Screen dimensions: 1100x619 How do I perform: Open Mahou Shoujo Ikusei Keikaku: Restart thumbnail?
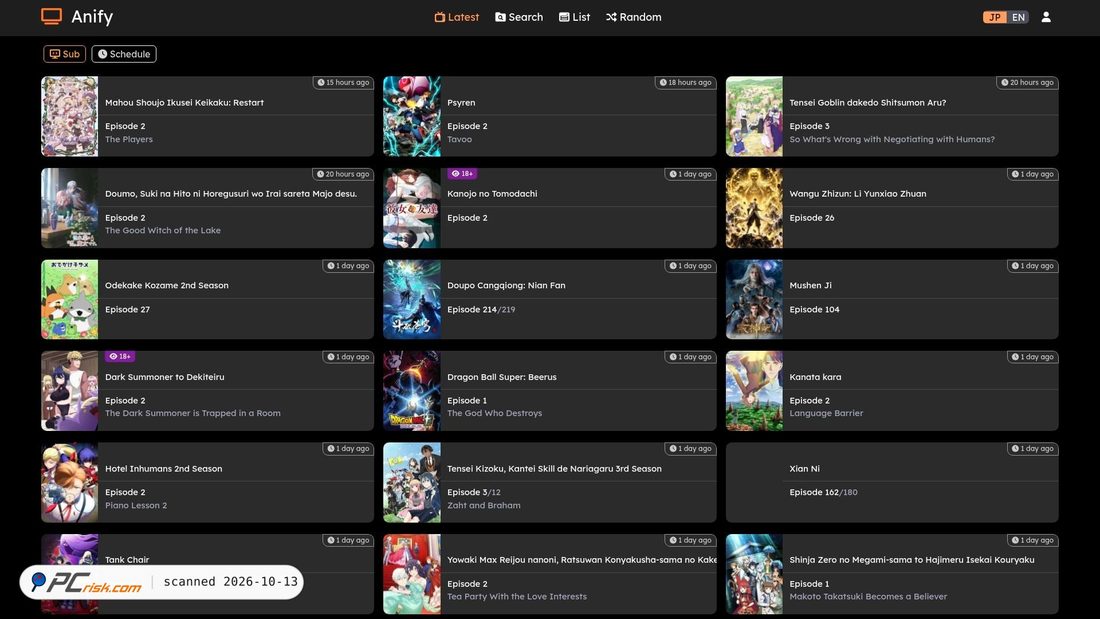coord(69,116)
